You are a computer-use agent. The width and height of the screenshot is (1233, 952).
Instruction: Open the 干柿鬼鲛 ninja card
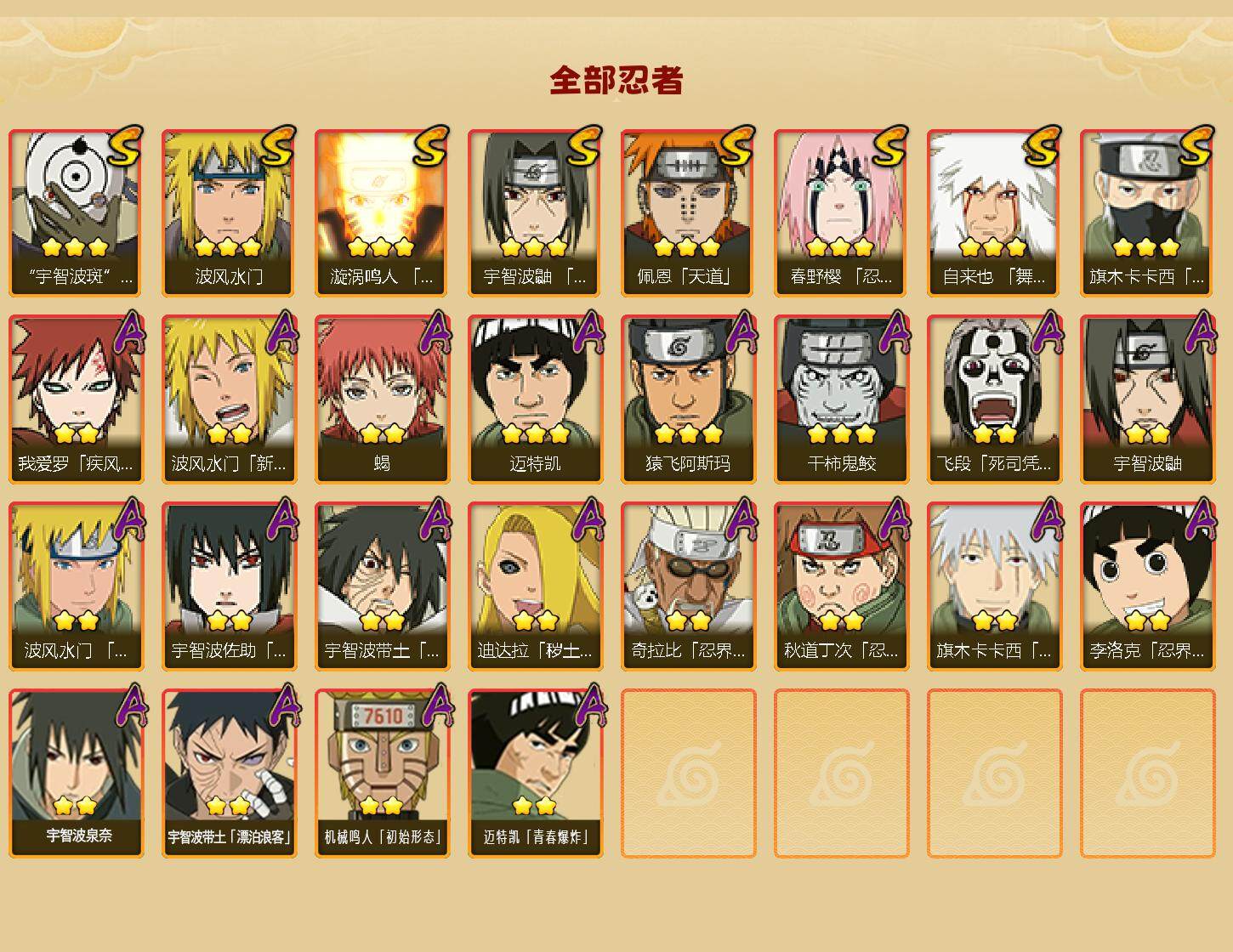point(841,399)
